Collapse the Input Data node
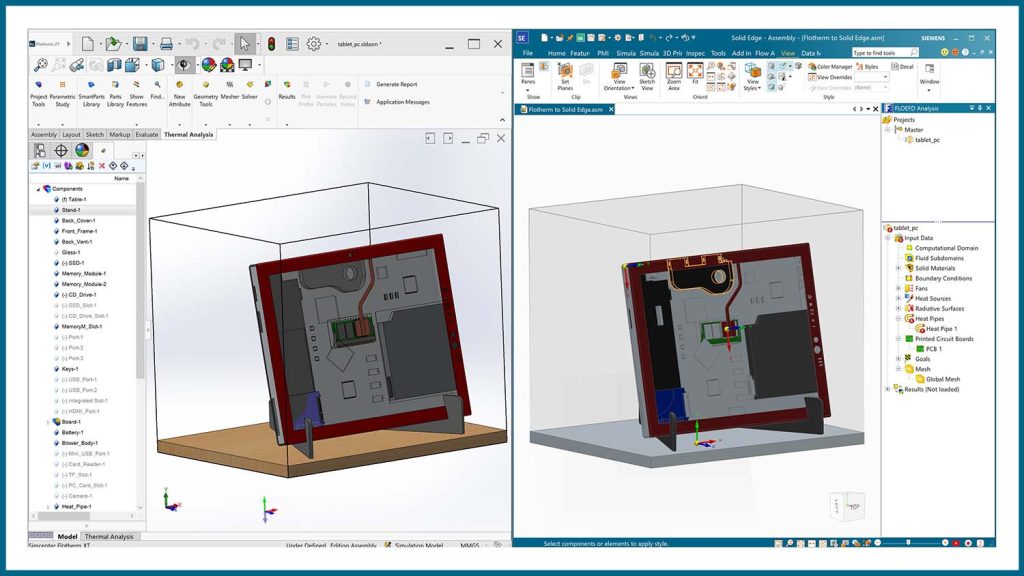 [888, 238]
